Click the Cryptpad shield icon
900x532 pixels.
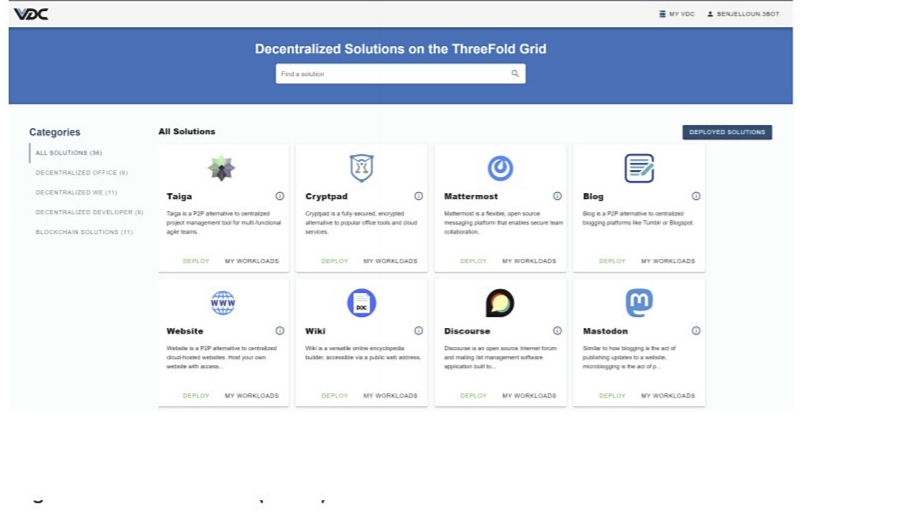click(x=362, y=168)
